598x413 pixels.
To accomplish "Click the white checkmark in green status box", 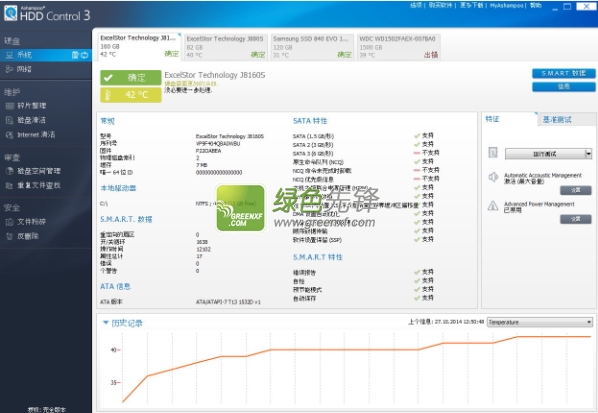I will 108,78.
